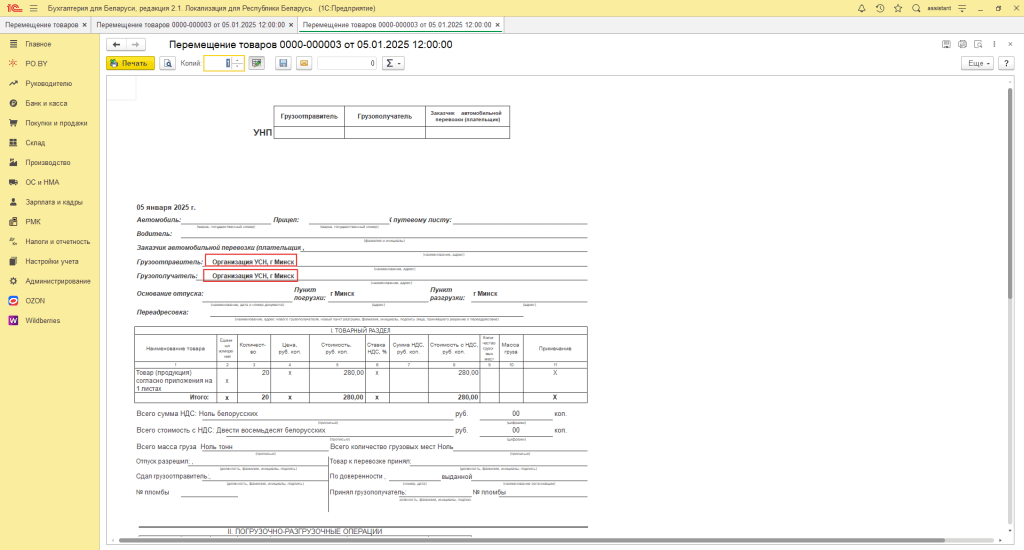Click Организация УСН next to Грузоотправитель
Screen dimensions: 1024x550
(x=252, y=261)
